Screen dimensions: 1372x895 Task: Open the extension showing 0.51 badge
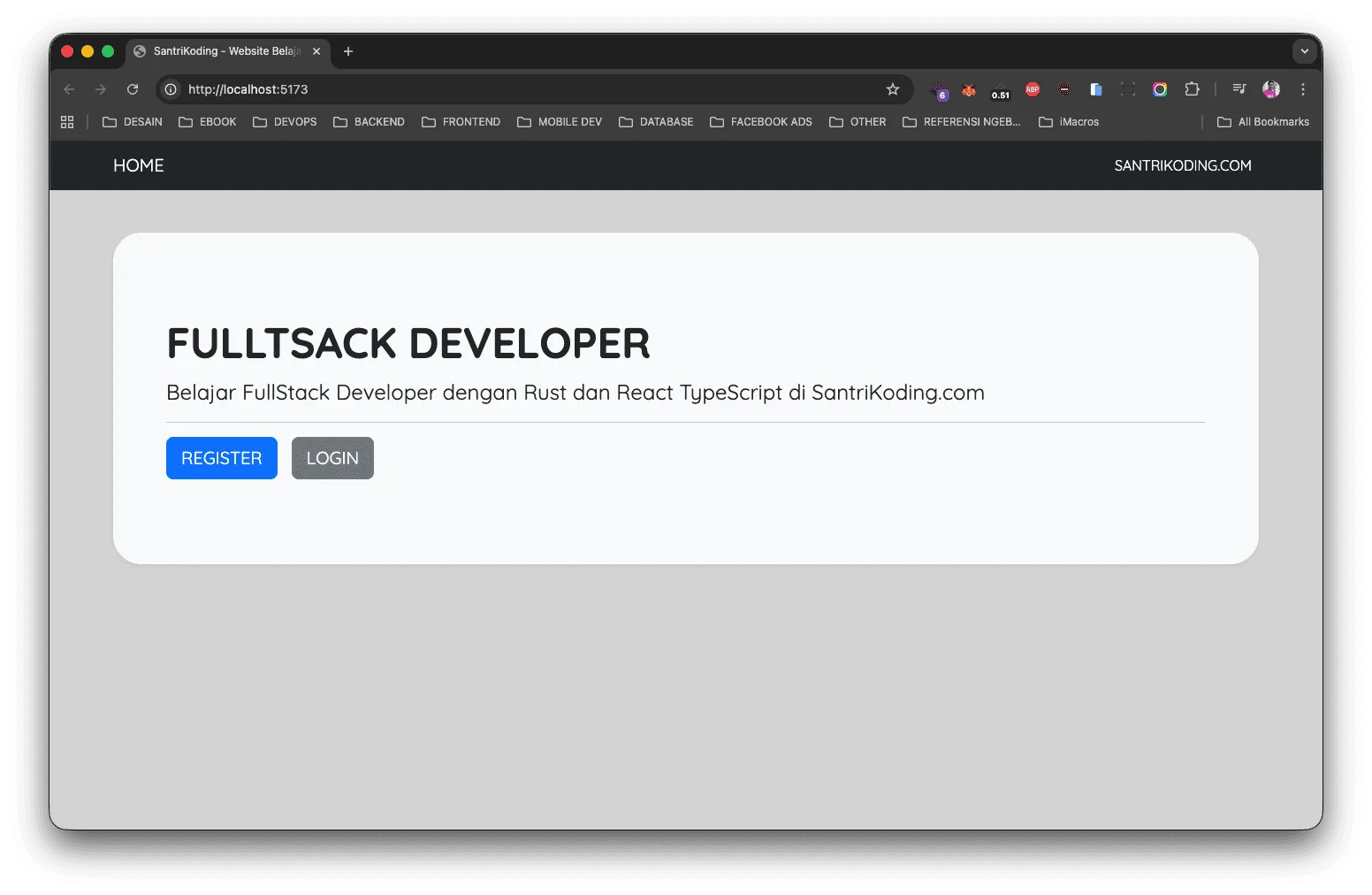point(1001,90)
